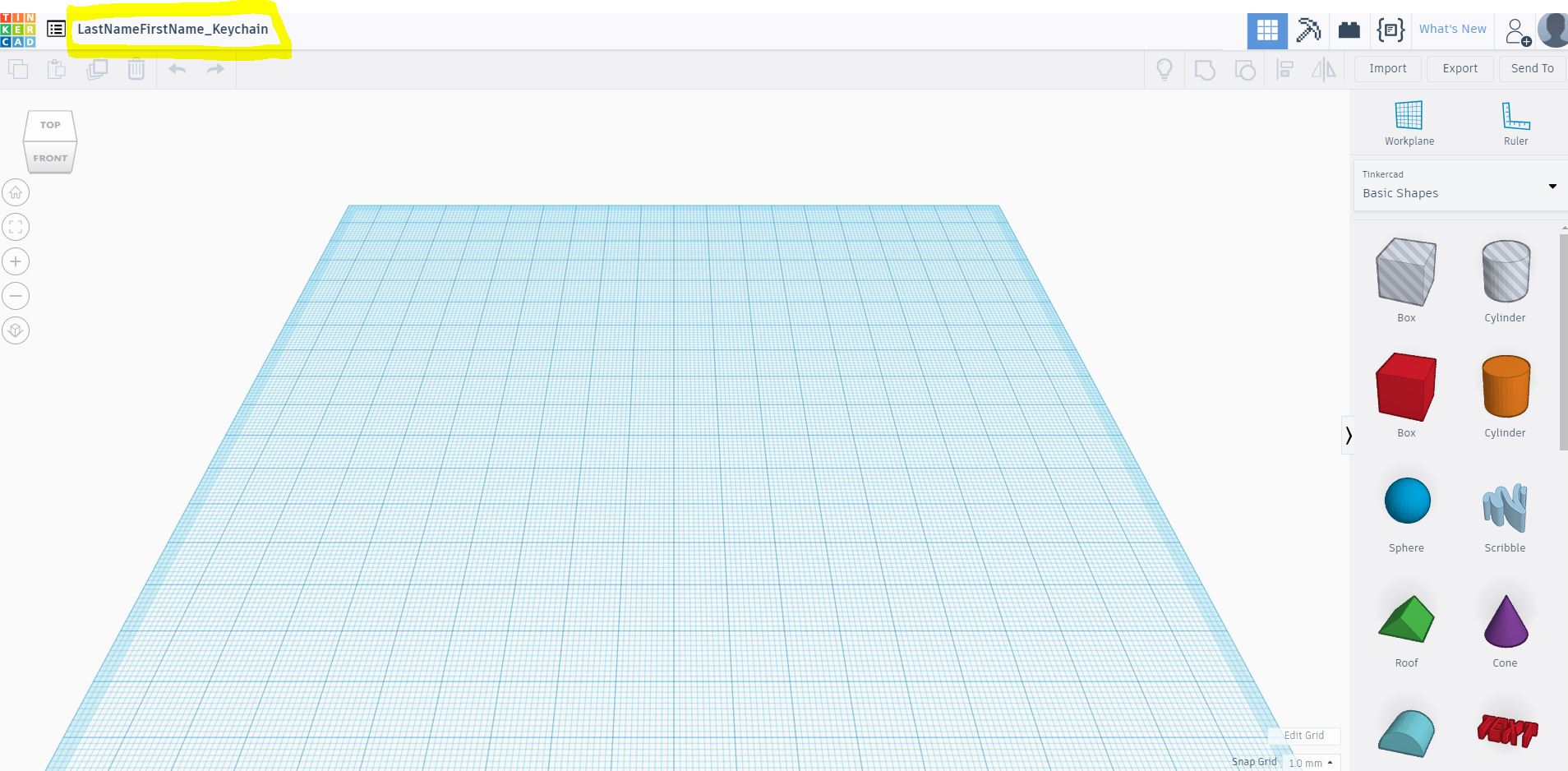Click the Home view icon
The width and height of the screenshot is (1568, 771).
point(16,192)
